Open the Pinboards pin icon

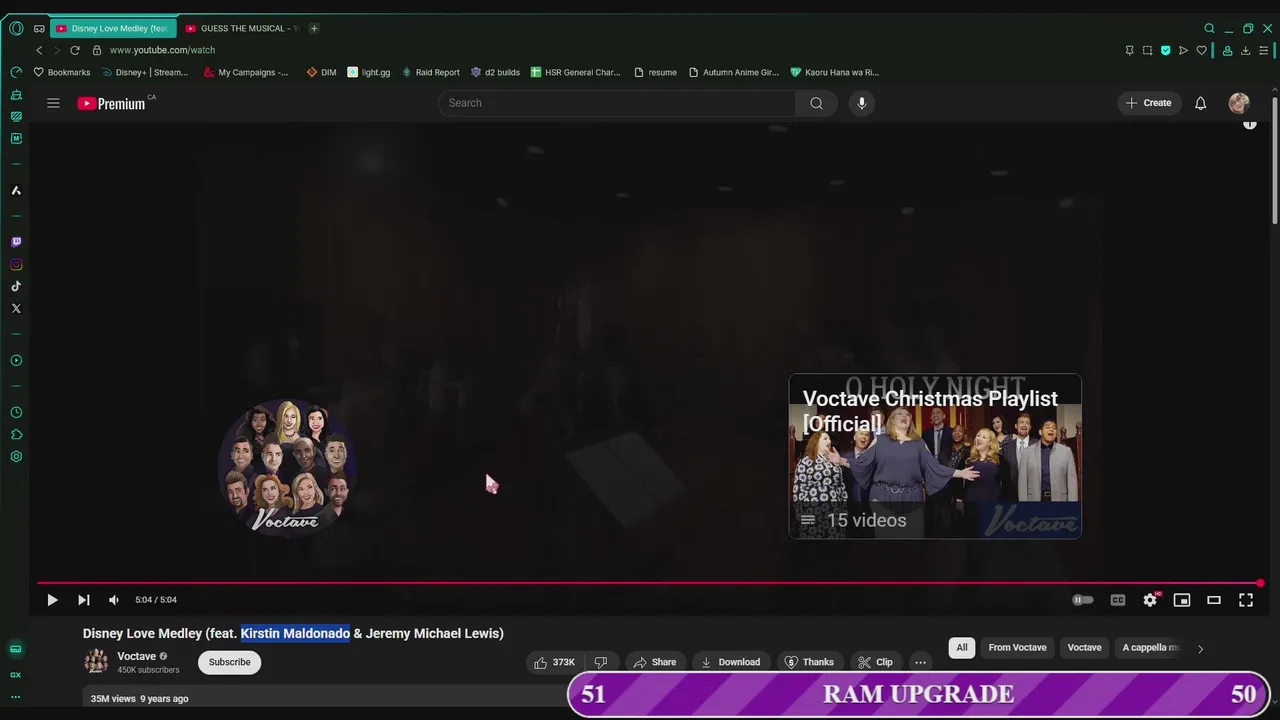(x=1129, y=50)
